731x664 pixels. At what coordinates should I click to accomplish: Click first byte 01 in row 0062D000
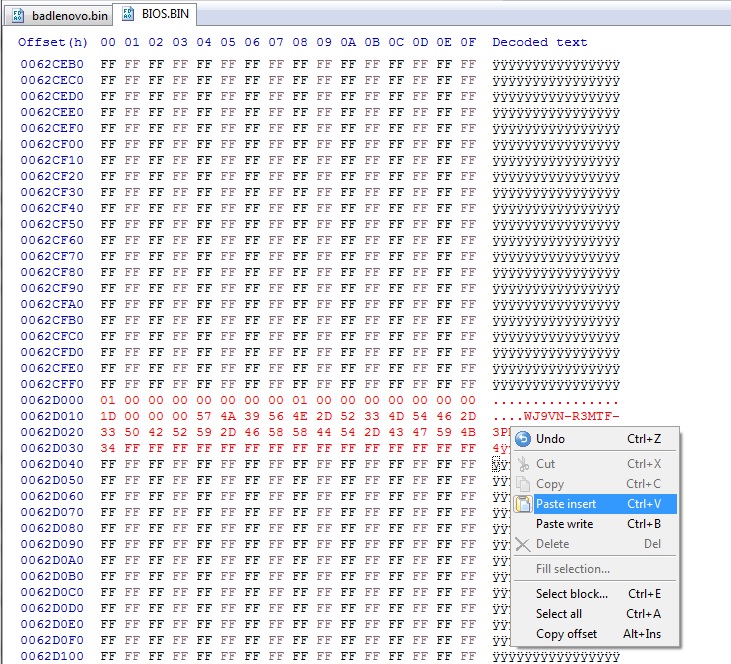[108, 400]
